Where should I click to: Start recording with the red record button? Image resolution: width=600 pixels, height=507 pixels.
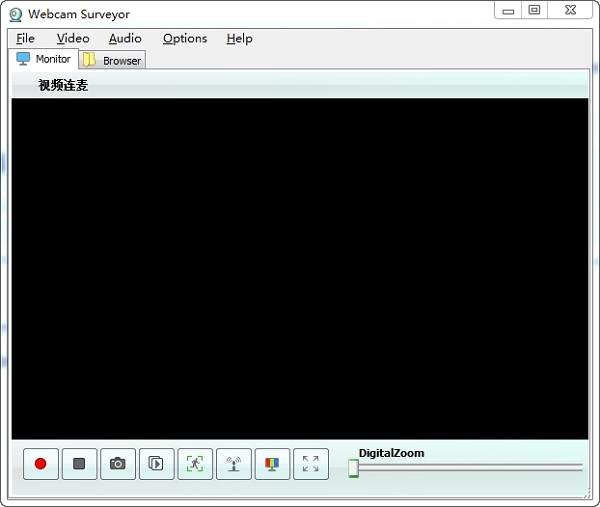(41, 464)
